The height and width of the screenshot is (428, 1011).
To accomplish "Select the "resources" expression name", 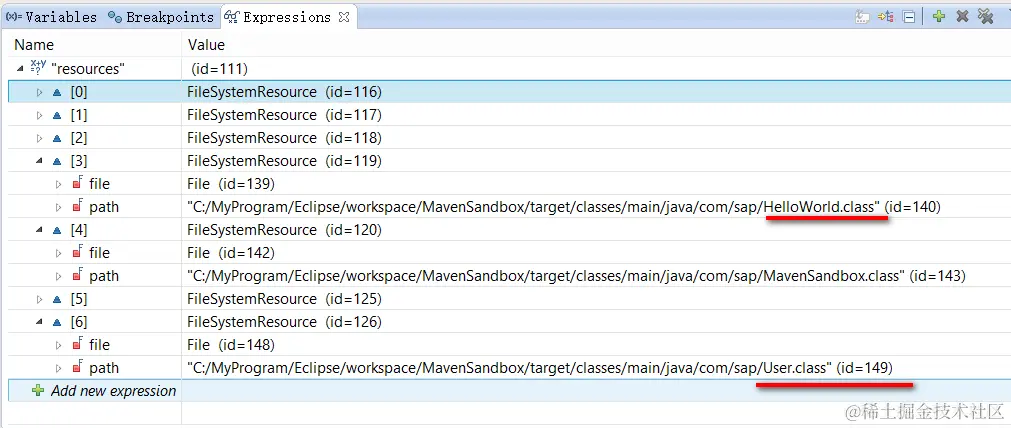I will 88,69.
